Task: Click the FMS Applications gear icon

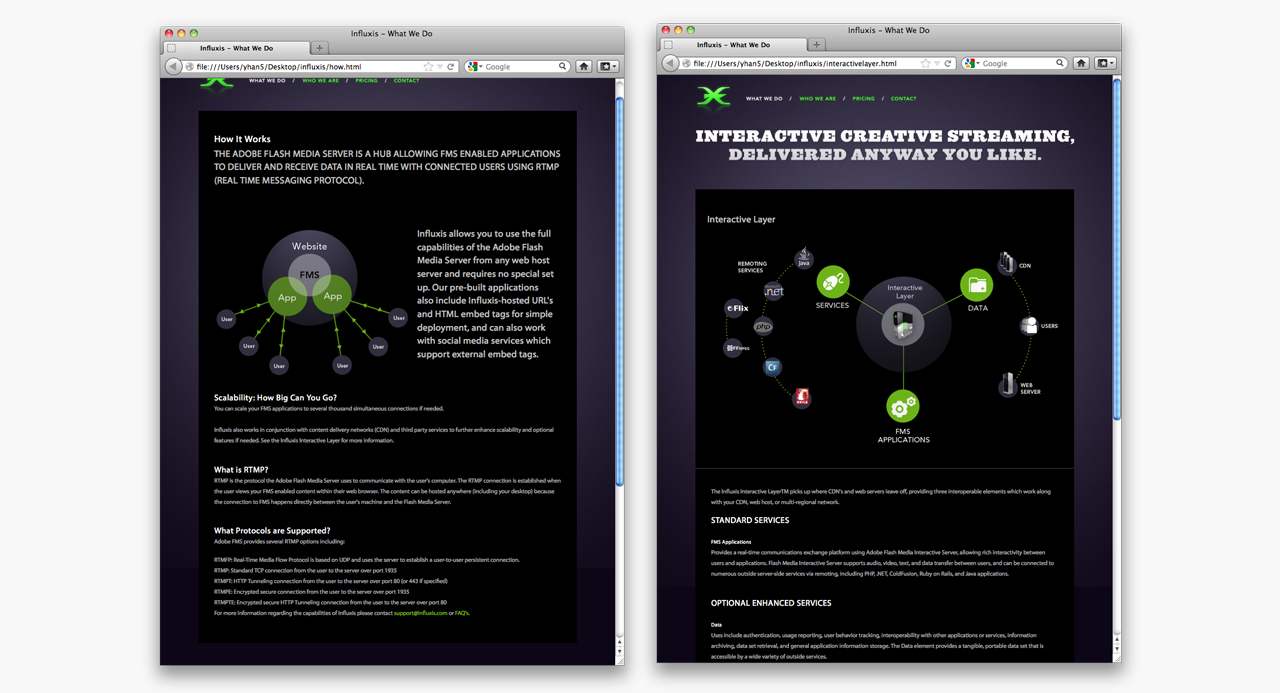Action: (x=902, y=406)
